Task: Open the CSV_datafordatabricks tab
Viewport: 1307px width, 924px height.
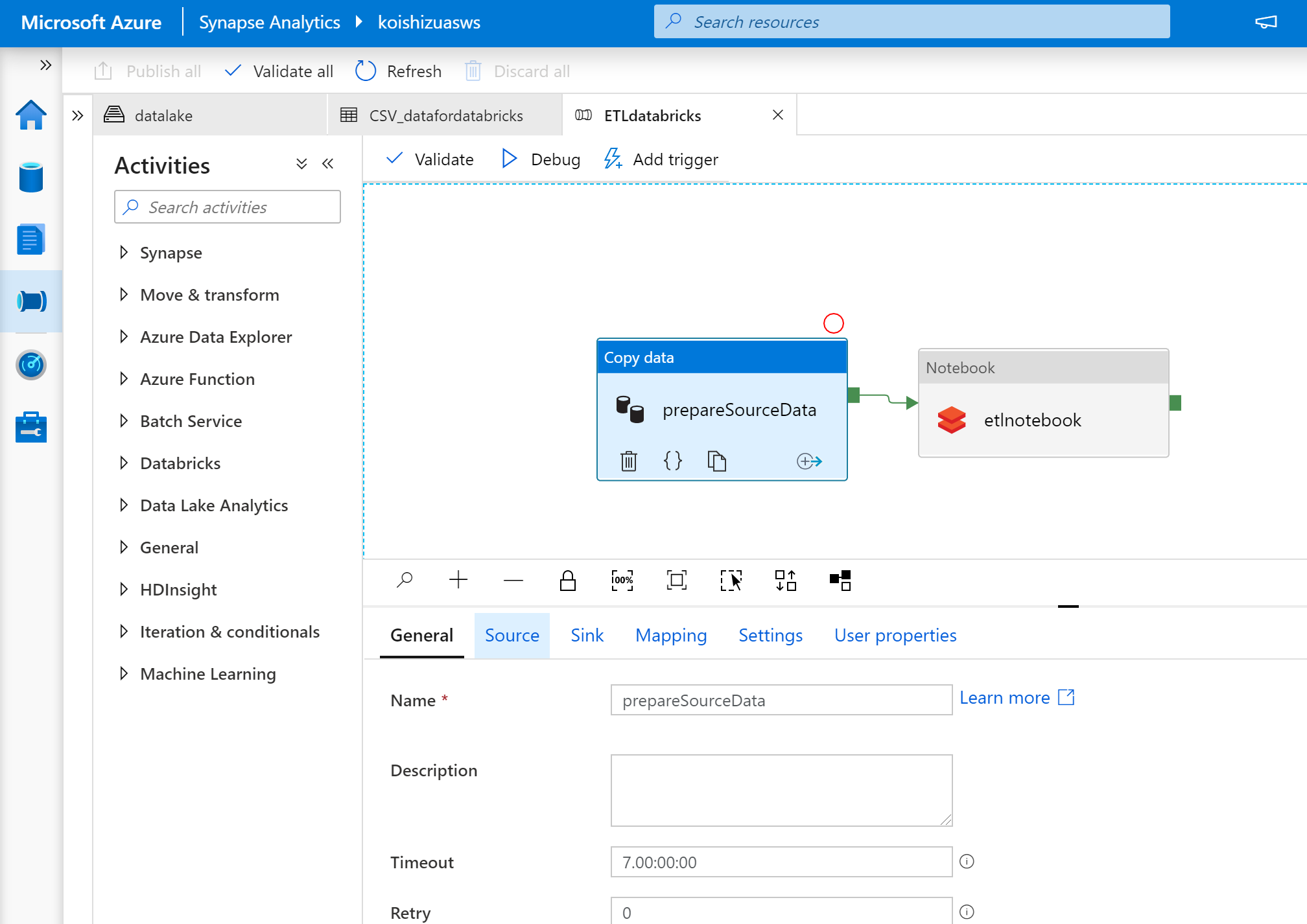Action: [445, 116]
